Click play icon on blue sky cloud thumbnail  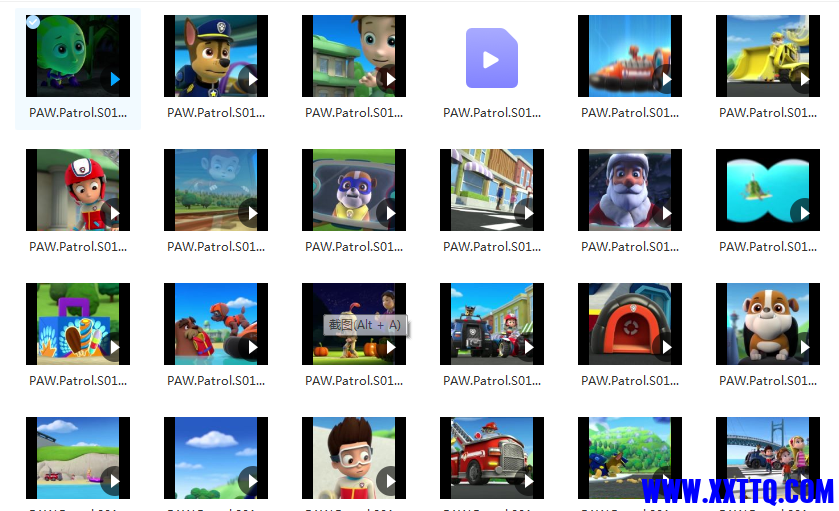tap(253, 481)
